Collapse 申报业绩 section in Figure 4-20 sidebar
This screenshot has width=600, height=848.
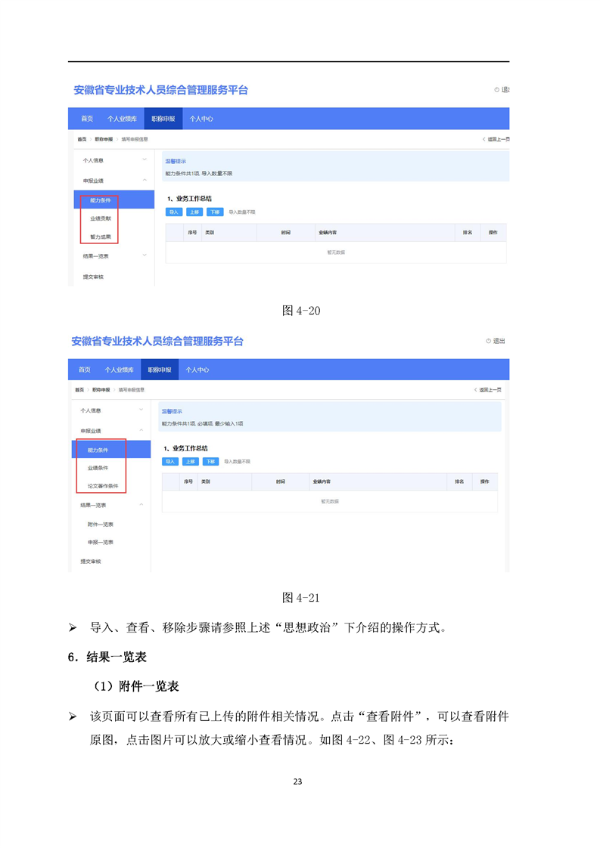pyautogui.click(x=143, y=180)
